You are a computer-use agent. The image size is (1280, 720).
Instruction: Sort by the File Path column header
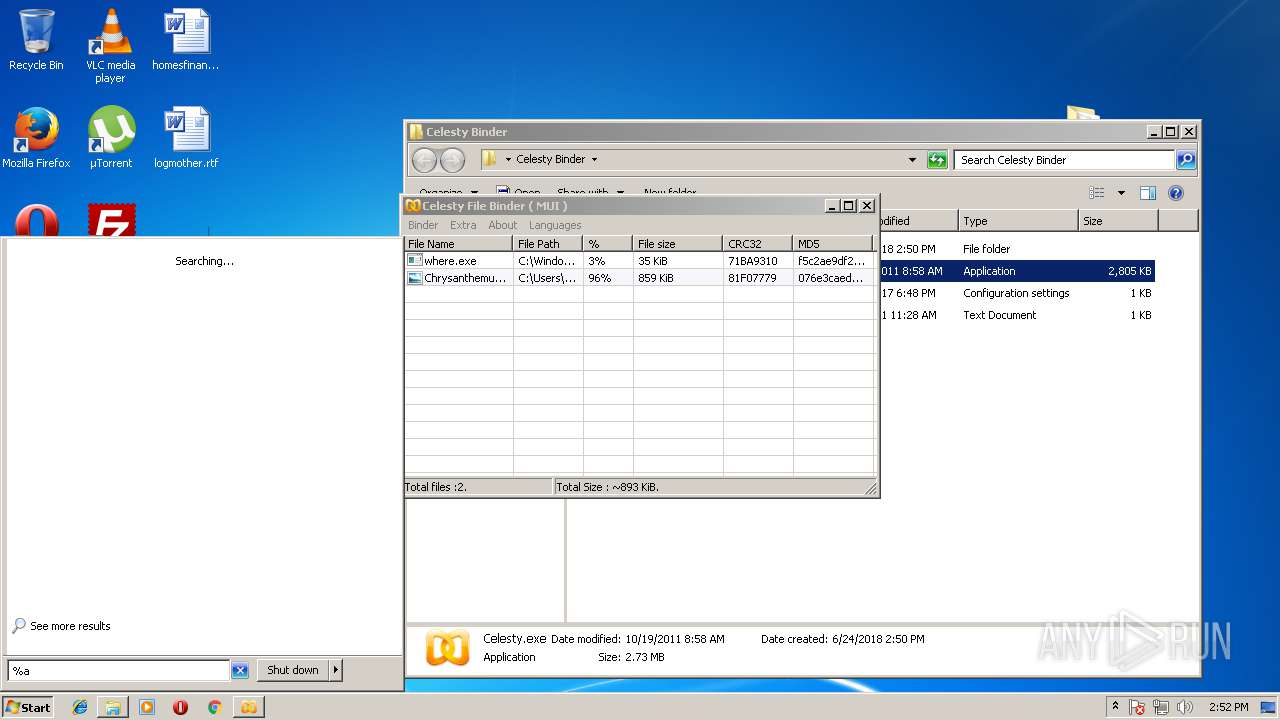548,244
